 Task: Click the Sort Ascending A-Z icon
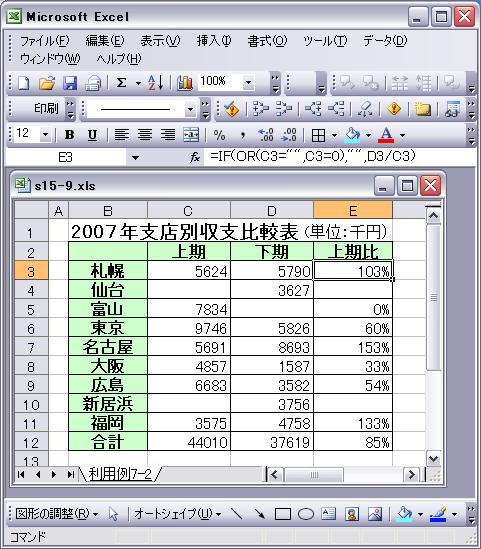click(x=155, y=83)
